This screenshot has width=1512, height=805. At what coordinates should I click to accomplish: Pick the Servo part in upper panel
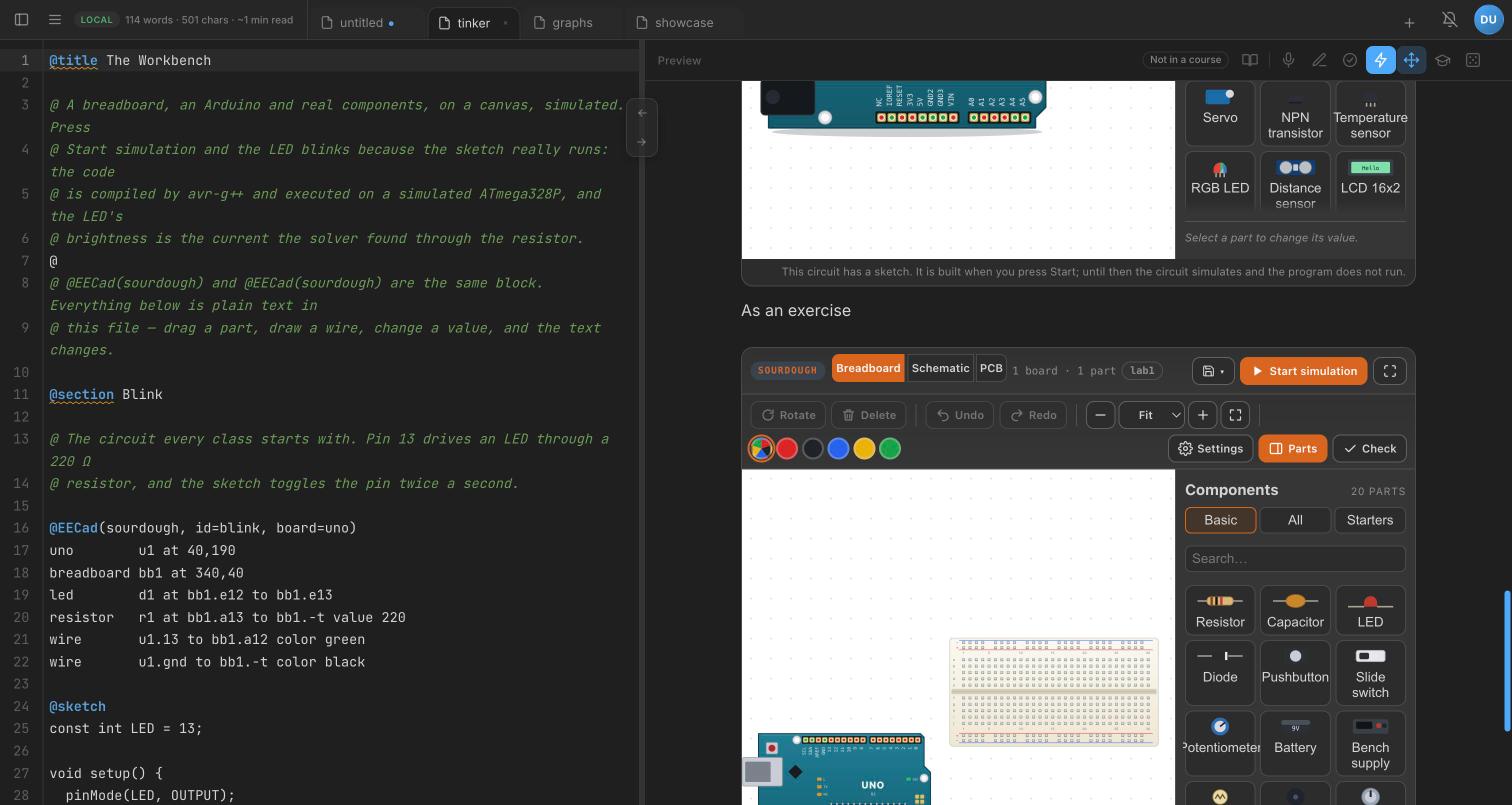[x=1220, y=113]
